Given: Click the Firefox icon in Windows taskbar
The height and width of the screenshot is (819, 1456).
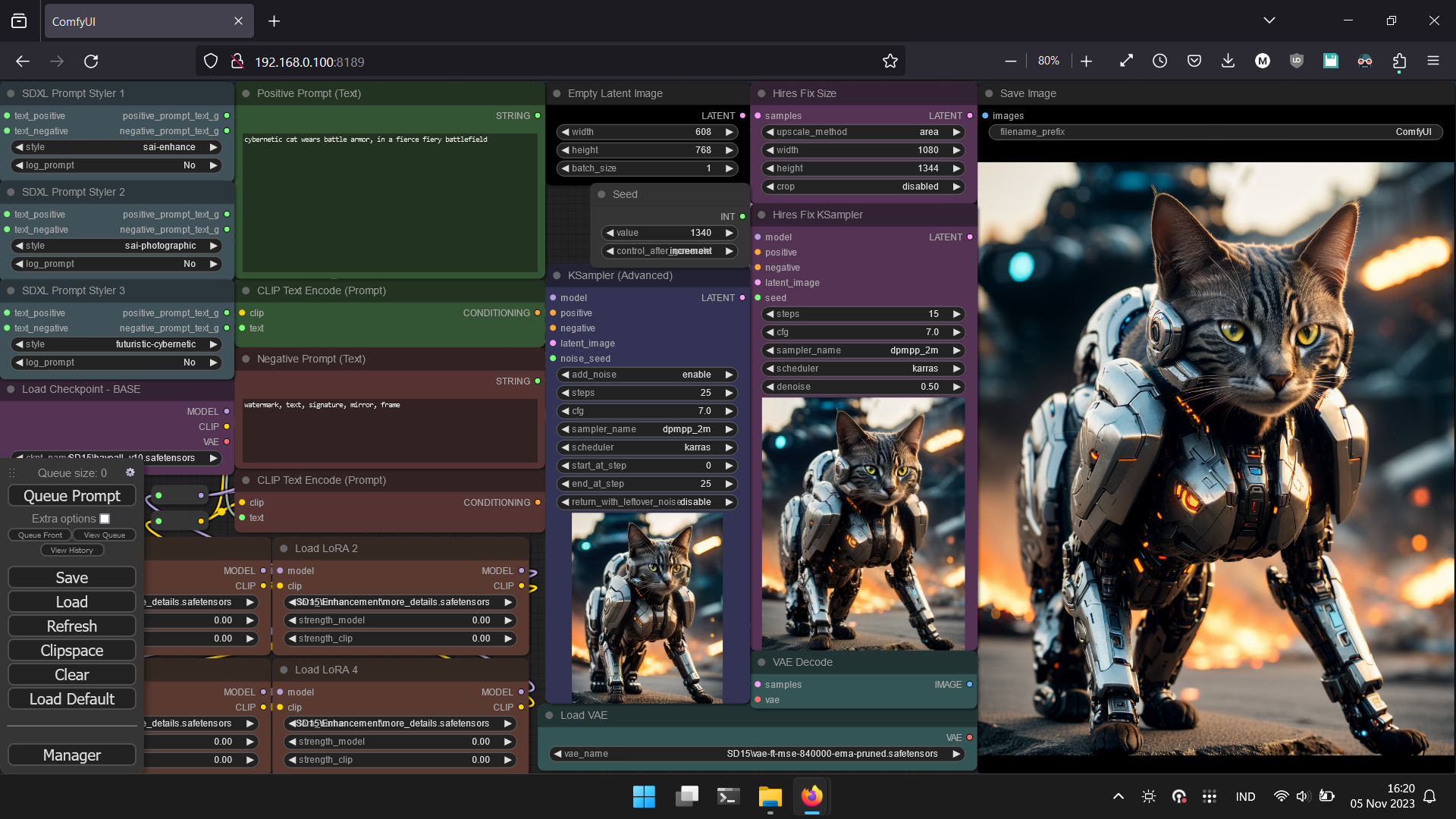Looking at the screenshot, I should point(812,796).
